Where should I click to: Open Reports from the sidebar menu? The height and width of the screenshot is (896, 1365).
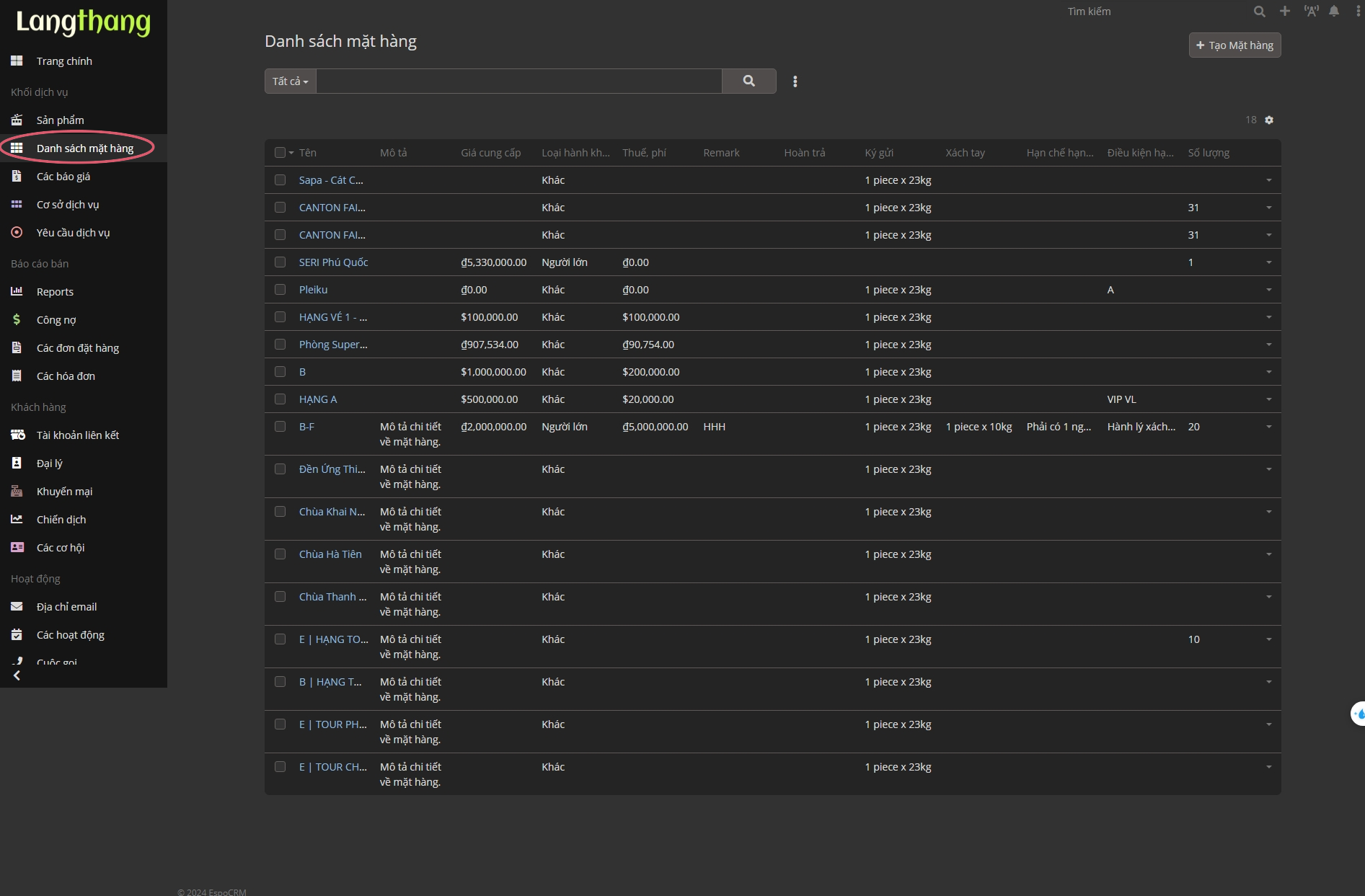click(x=55, y=292)
